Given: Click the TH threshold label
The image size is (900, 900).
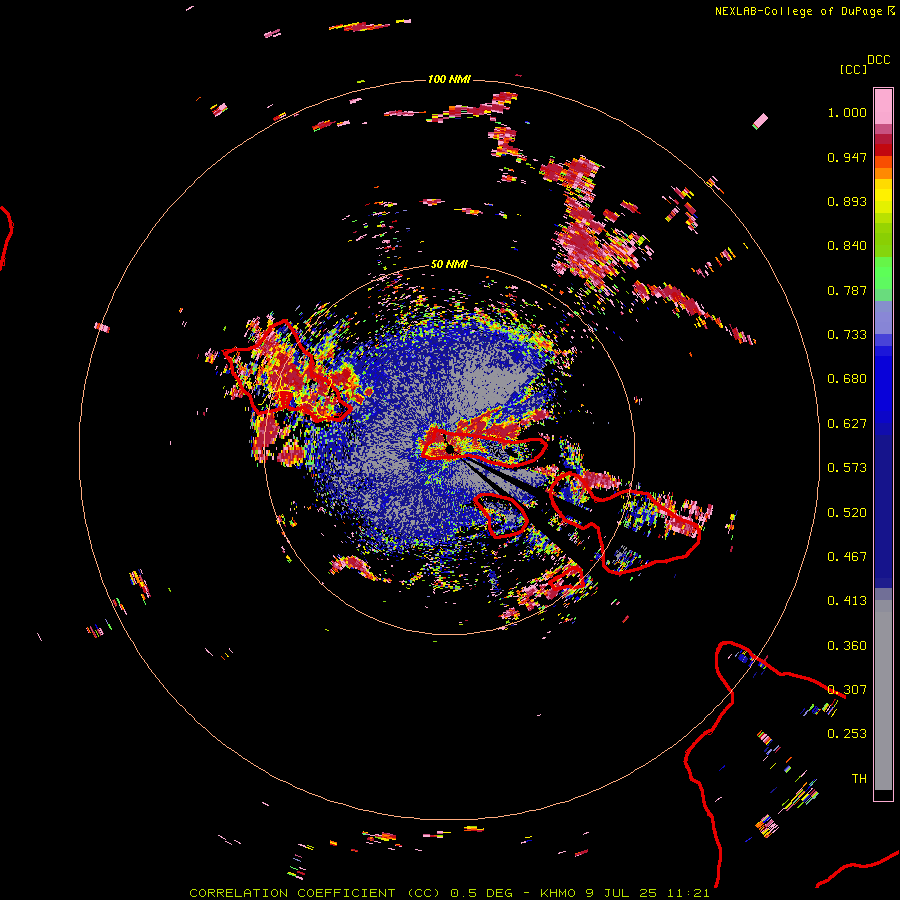Looking at the screenshot, I should click(859, 779).
